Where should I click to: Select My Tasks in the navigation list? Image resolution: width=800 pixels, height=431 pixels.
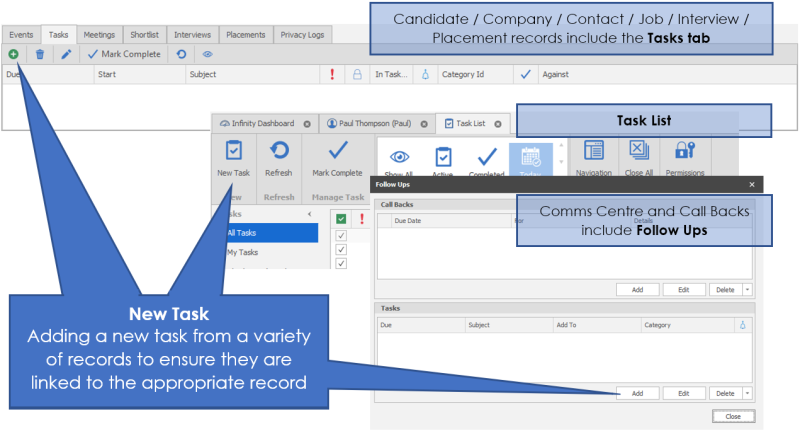coord(246,251)
